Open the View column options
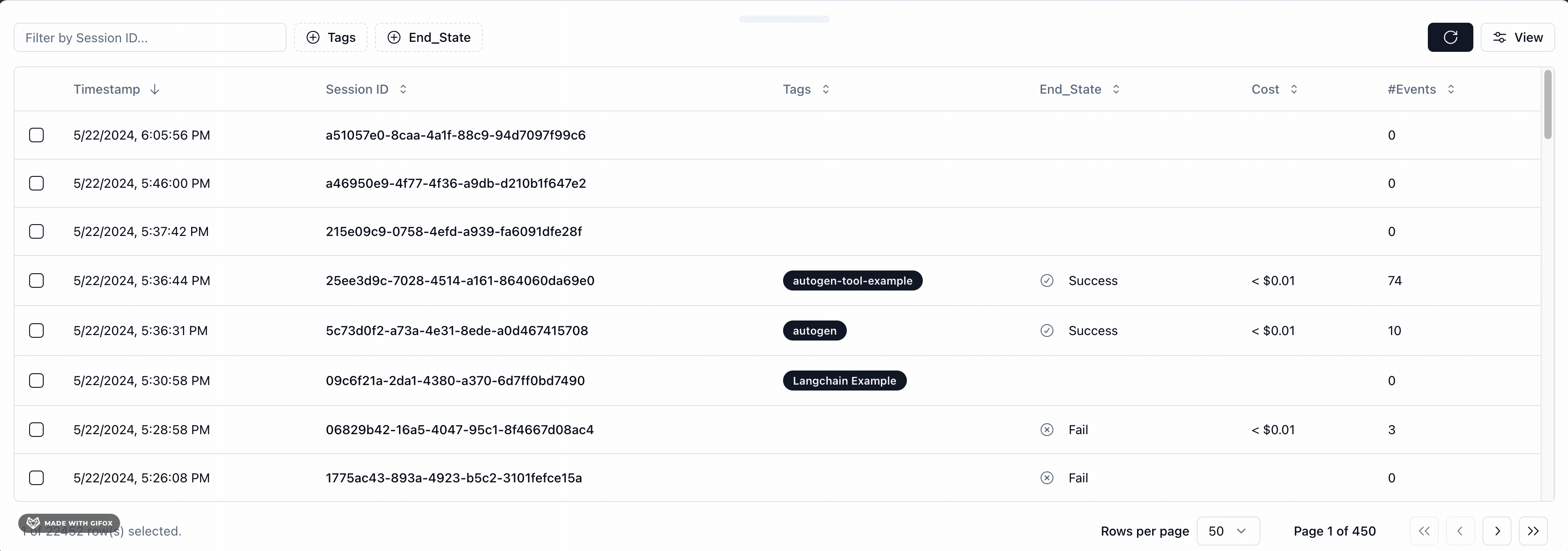This screenshot has width=1568, height=551. [1517, 37]
